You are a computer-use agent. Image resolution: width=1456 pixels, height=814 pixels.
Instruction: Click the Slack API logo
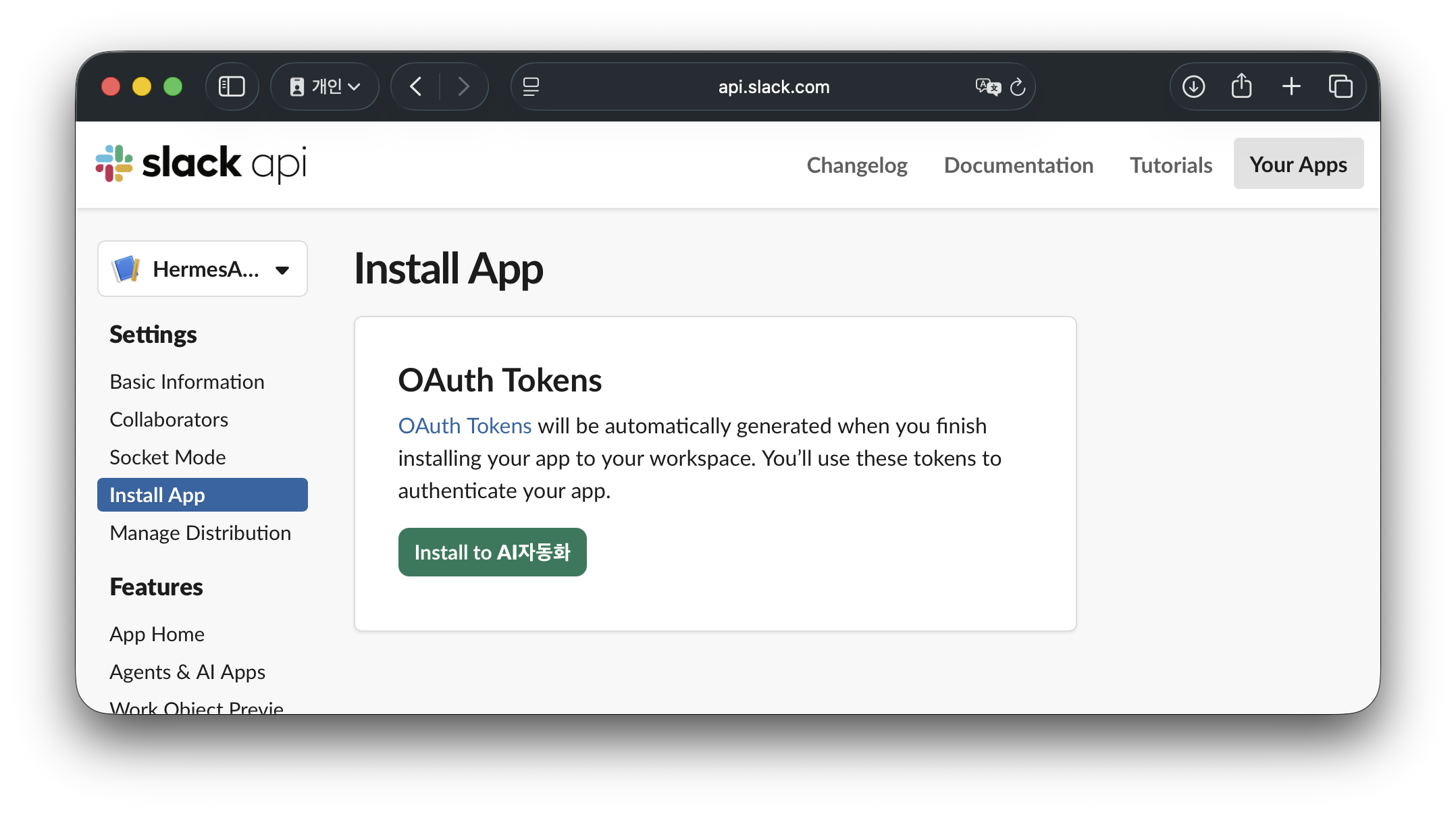coord(201,164)
